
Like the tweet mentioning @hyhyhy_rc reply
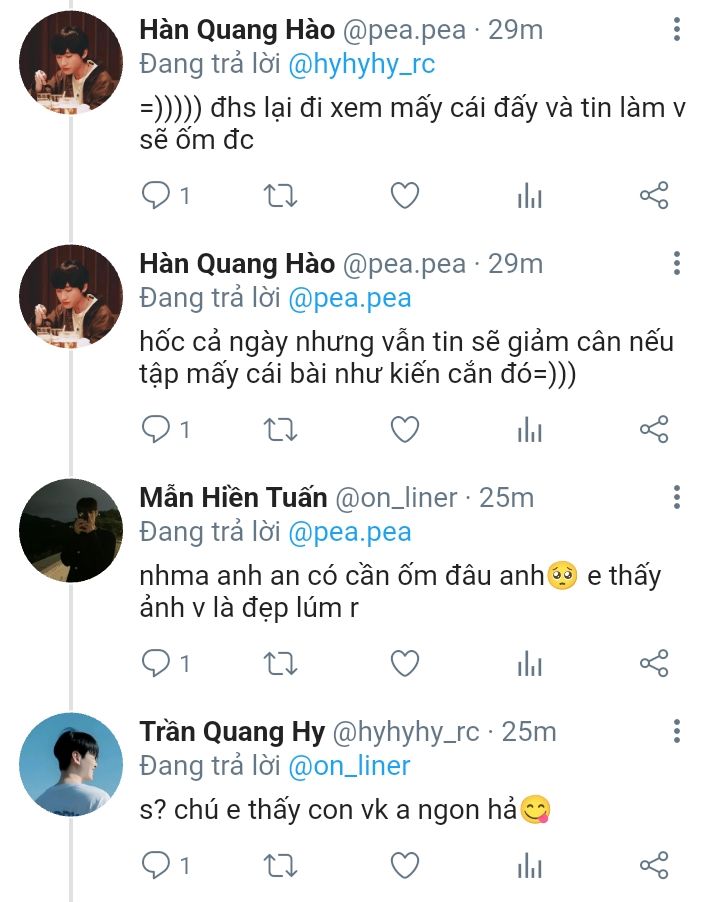coord(404,195)
